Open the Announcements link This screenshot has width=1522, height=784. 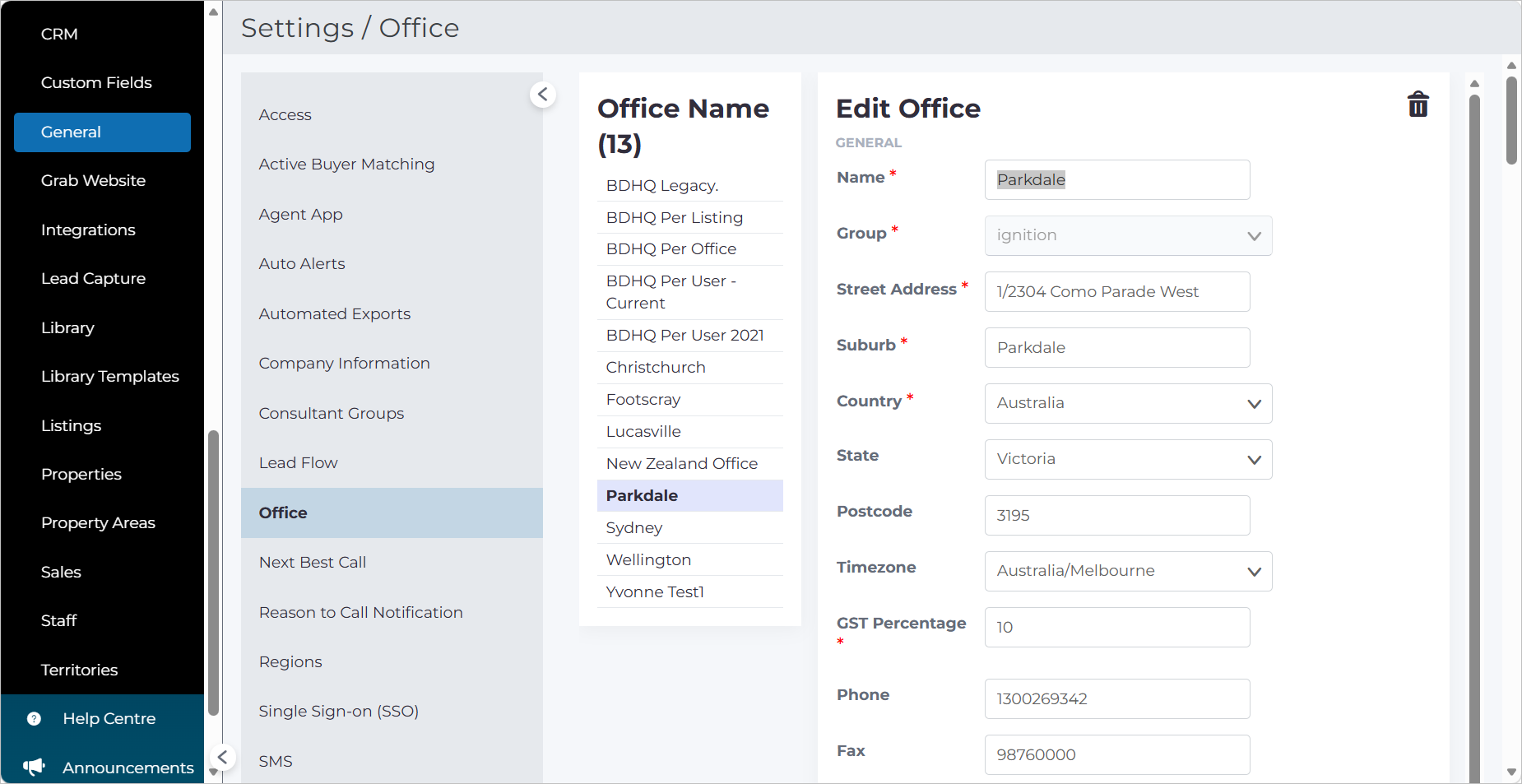coord(128,768)
